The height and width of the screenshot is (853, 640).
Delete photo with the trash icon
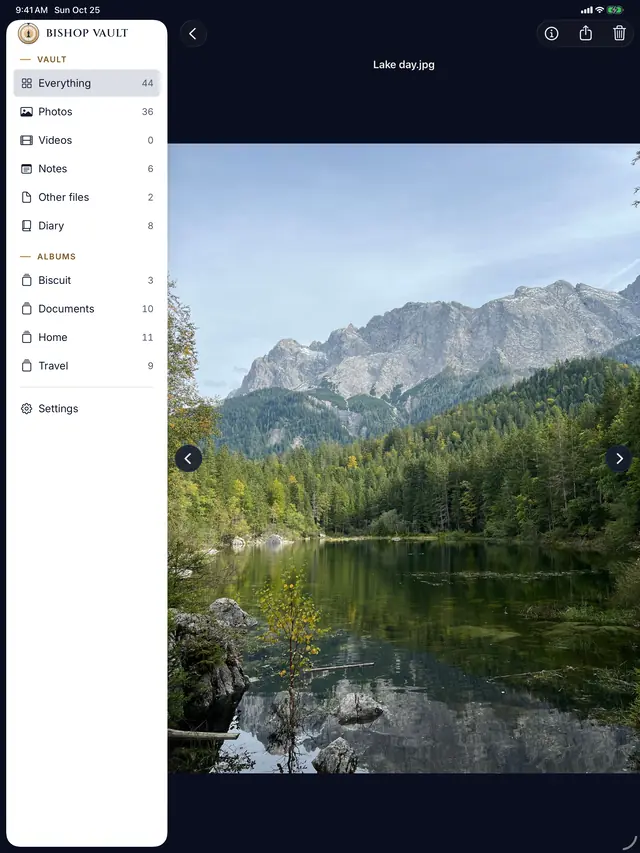coord(619,34)
